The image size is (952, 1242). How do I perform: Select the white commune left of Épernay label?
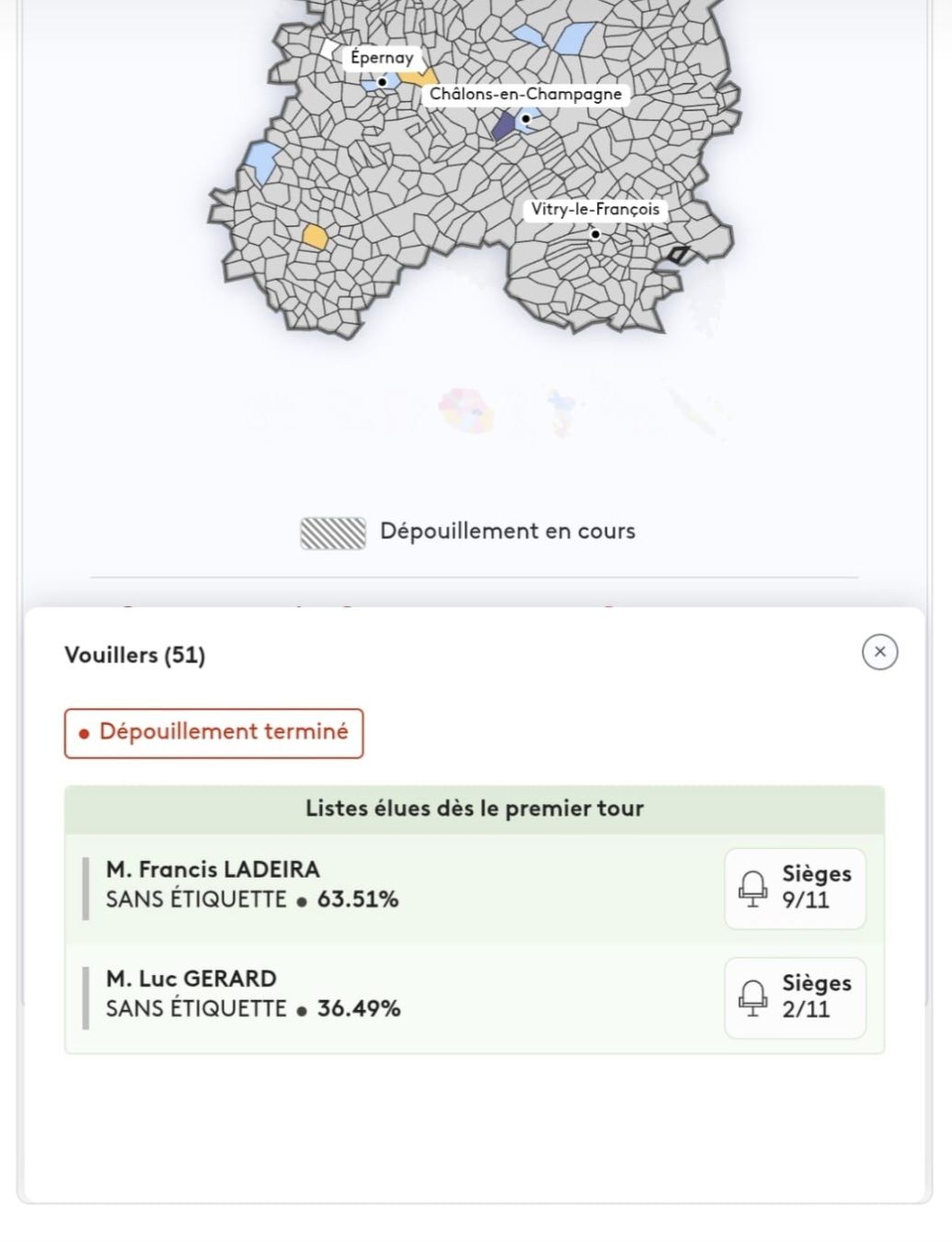[x=329, y=48]
